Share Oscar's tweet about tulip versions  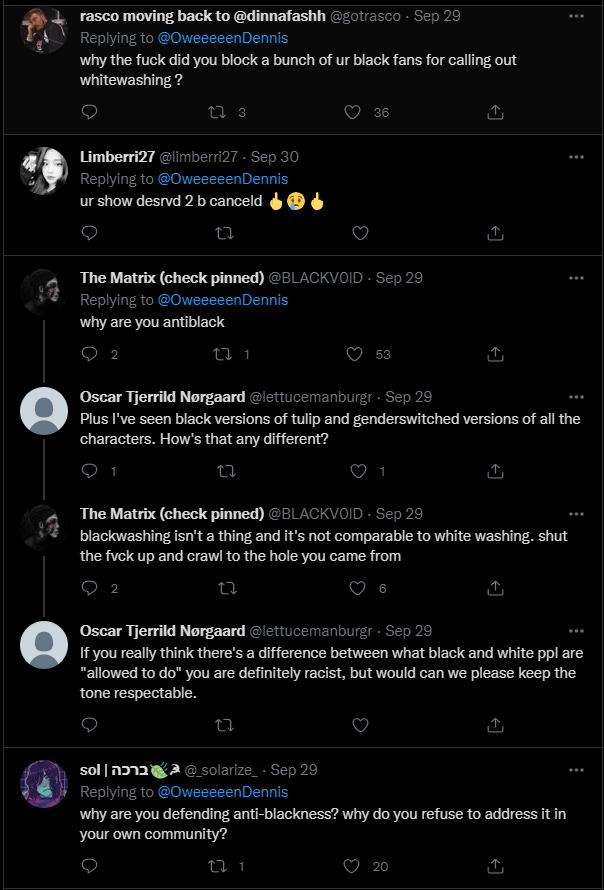494,471
